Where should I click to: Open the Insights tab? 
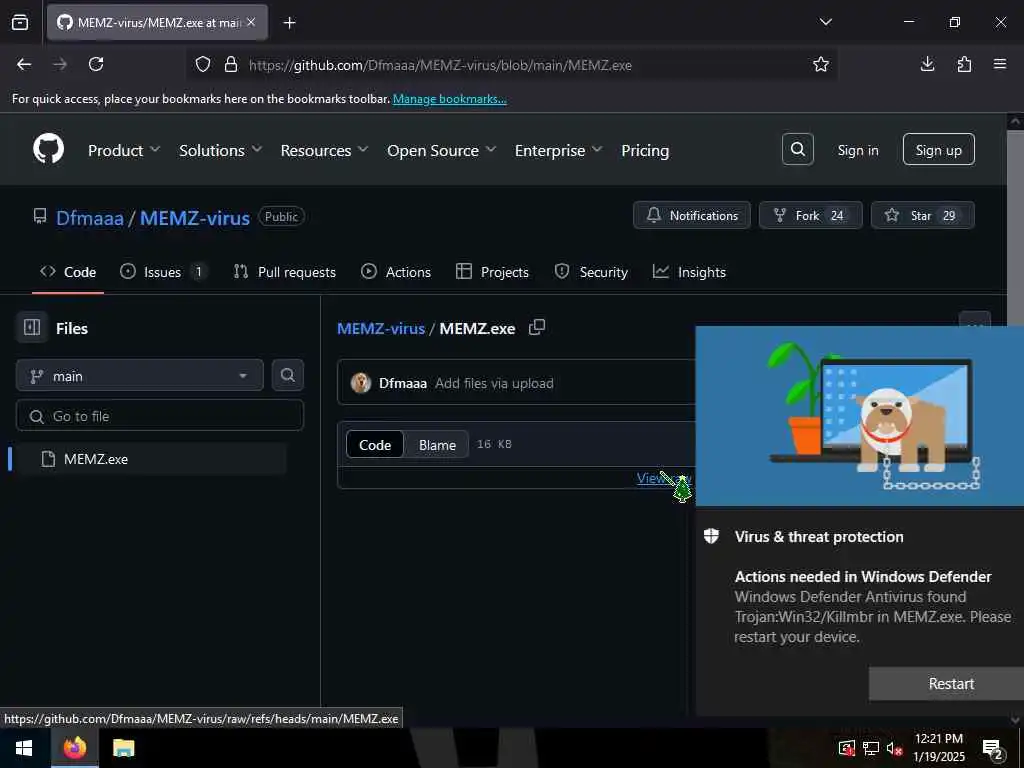[689, 272]
